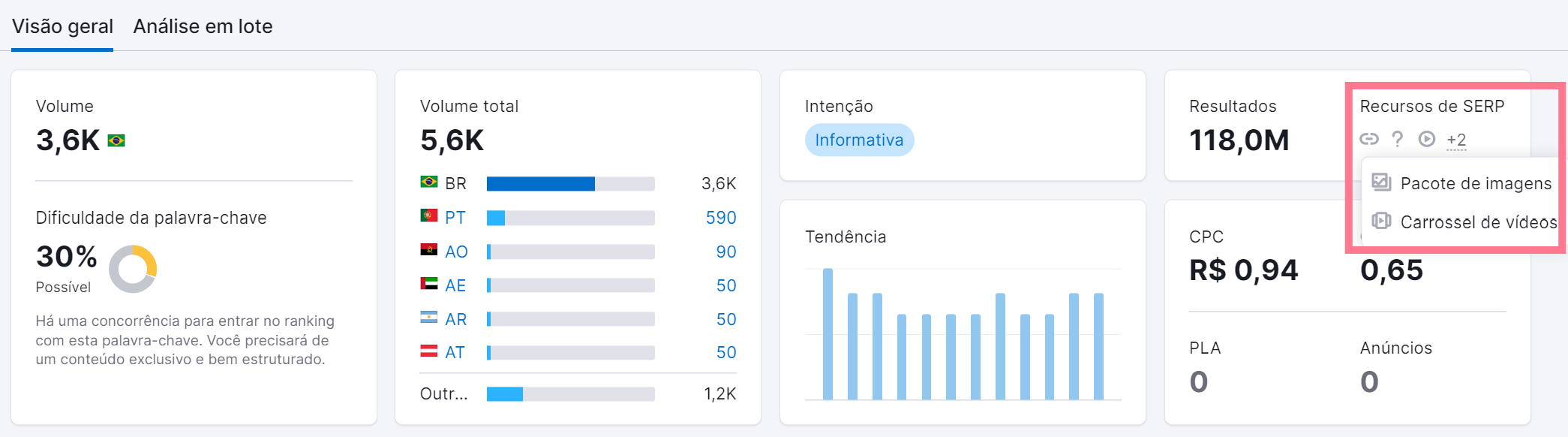Click the video play SERP feature icon
This screenshot has width=1568, height=437.
pyautogui.click(x=1427, y=139)
